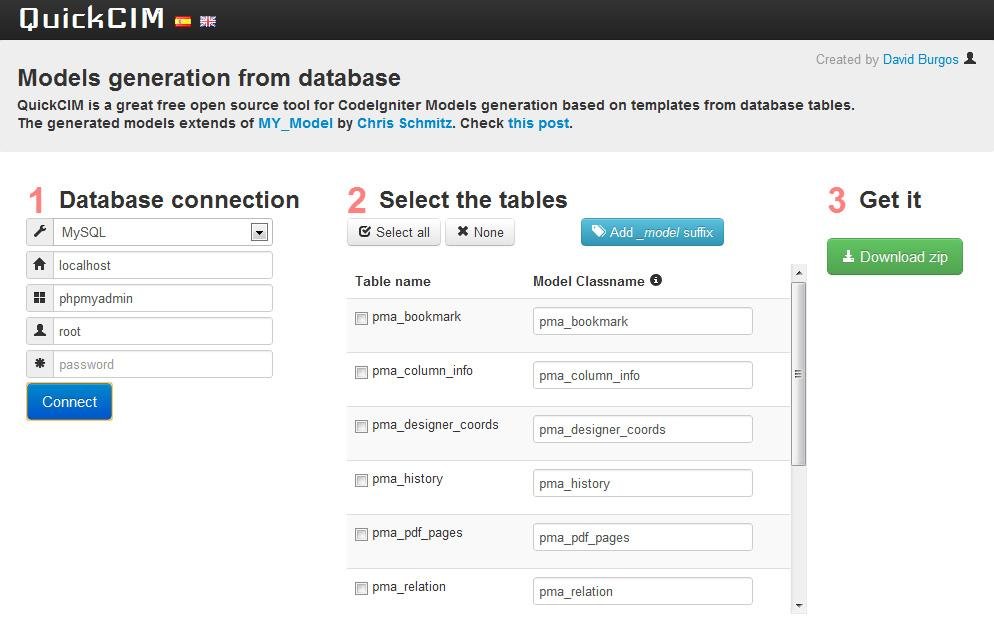
Task: Click the info icon next to Model Classname
Action: coord(656,281)
